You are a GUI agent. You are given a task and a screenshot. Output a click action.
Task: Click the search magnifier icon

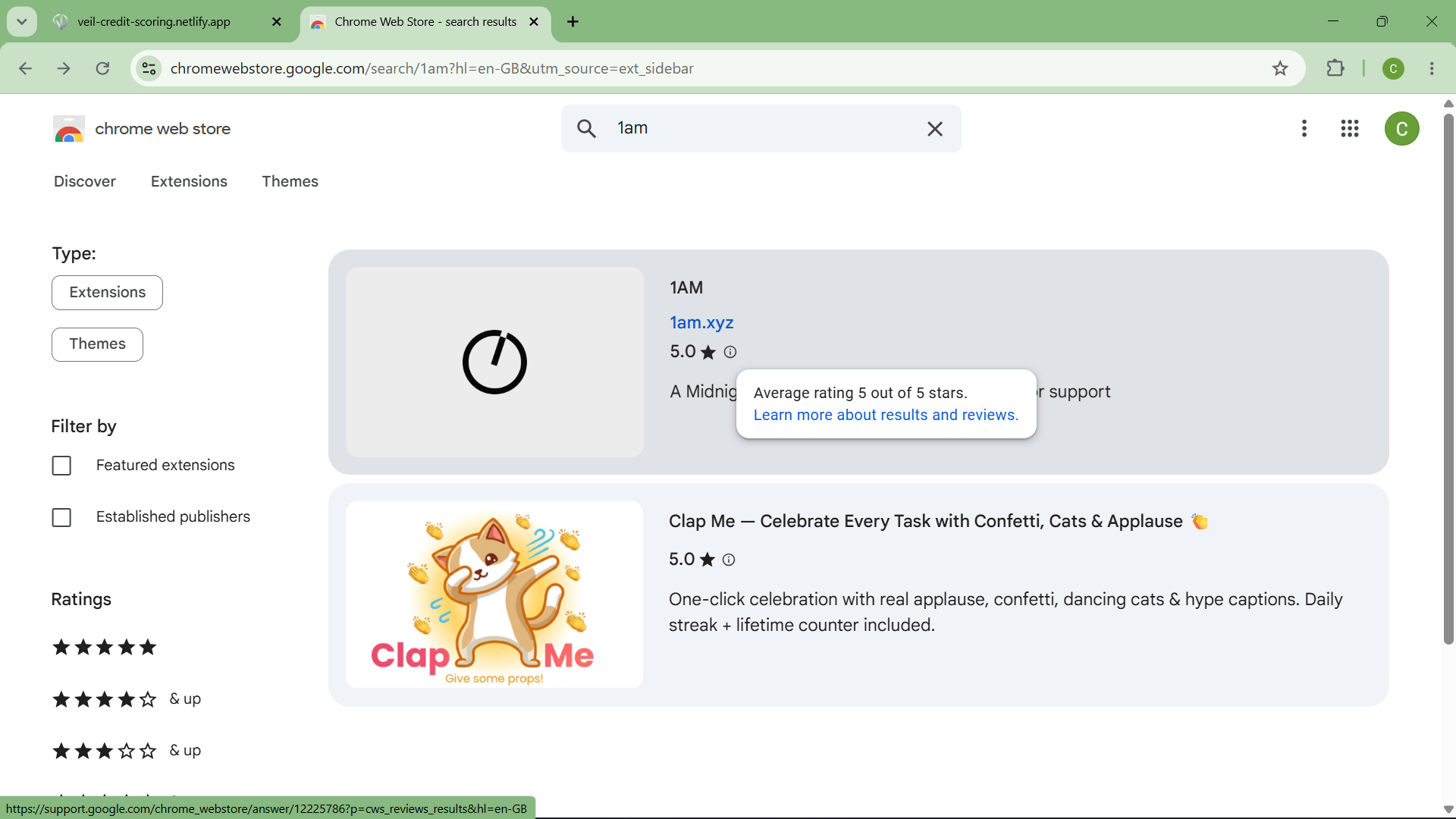point(587,129)
